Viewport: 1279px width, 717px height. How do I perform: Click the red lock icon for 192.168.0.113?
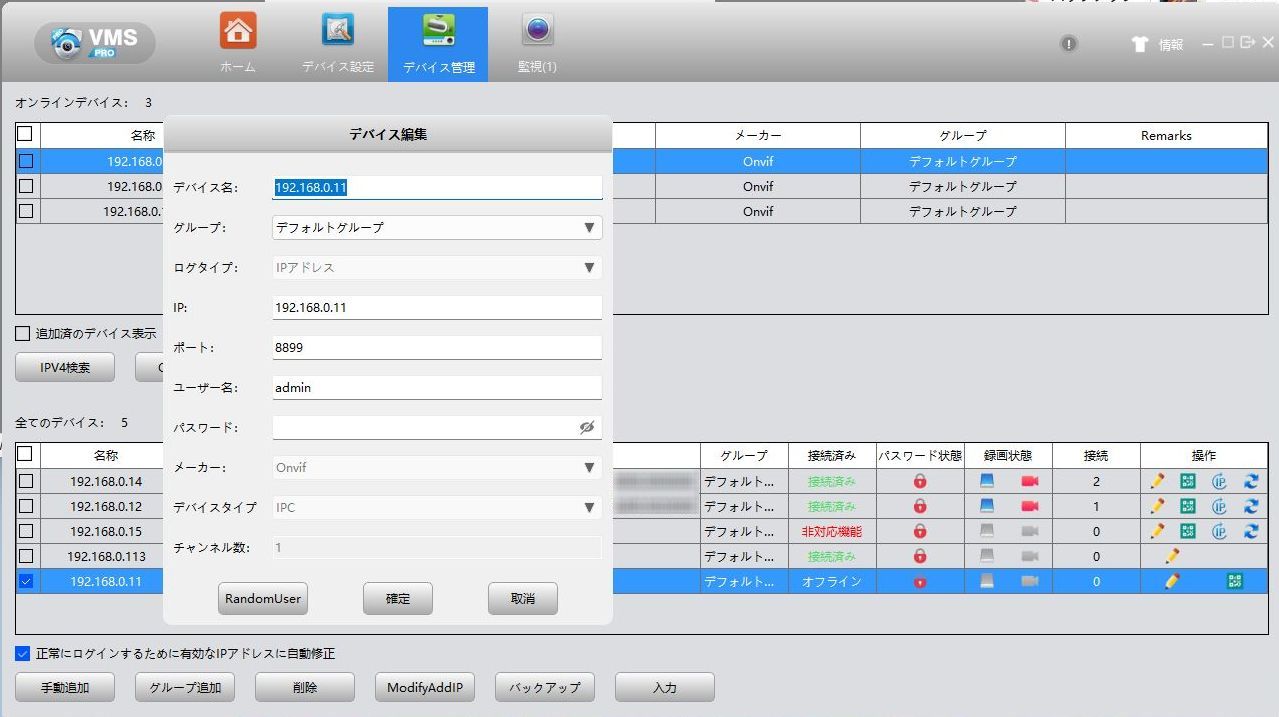coord(920,556)
